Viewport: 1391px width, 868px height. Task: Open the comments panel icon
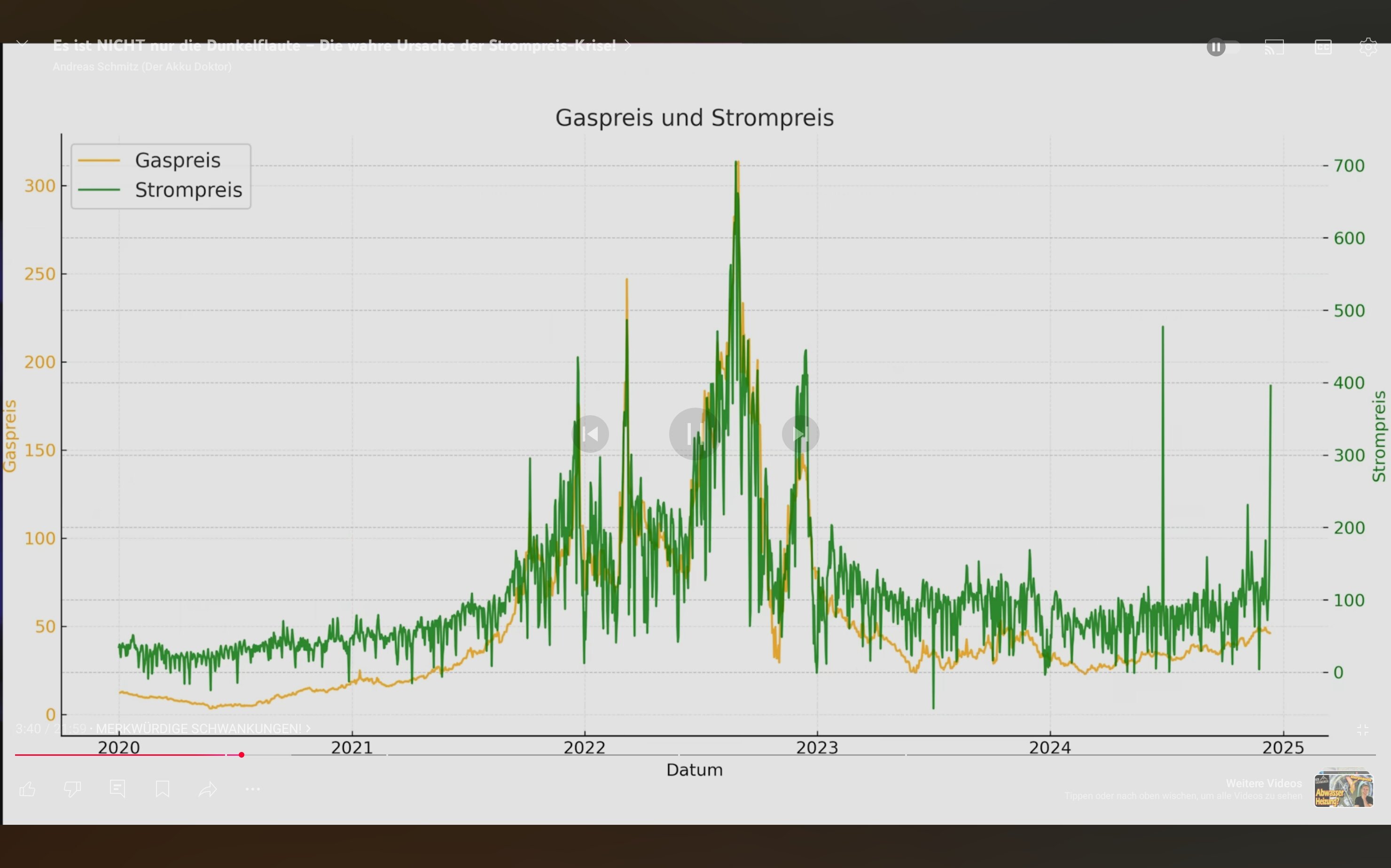pyautogui.click(x=117, y=789)
